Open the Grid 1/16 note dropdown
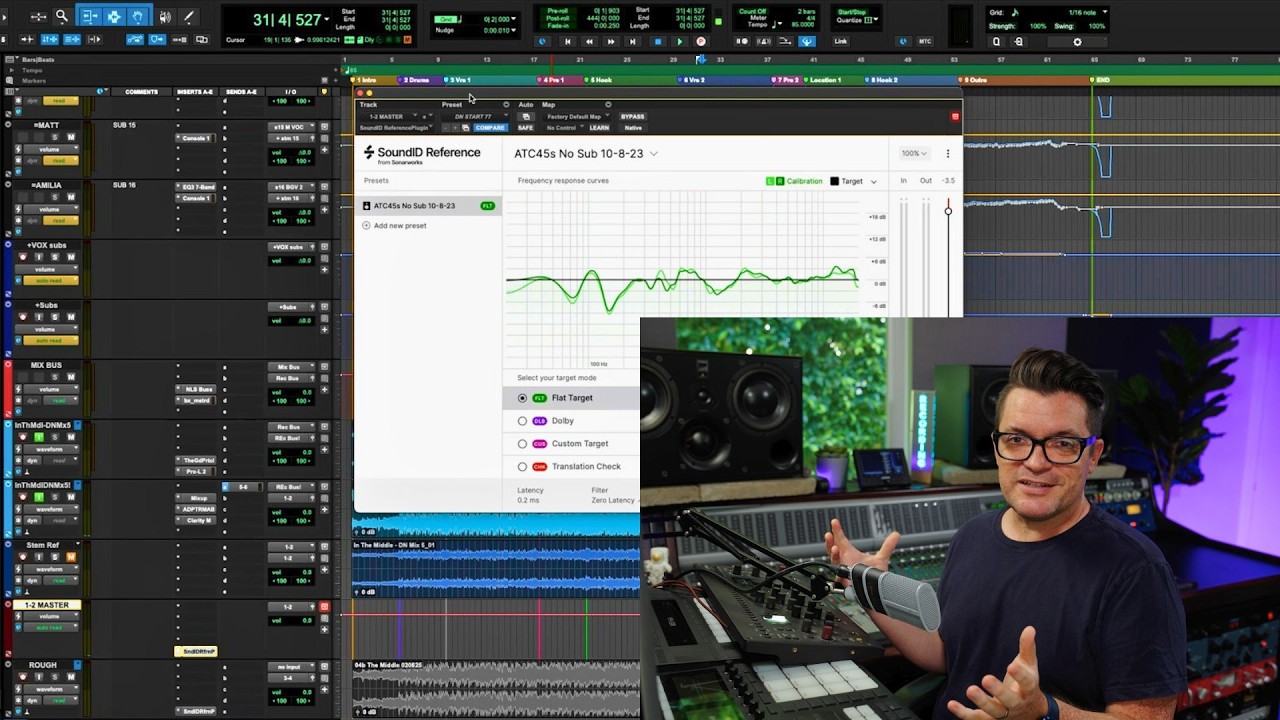Image resolution: width=1280 pixels, height=720 pixels. (x=1104, y=12)
